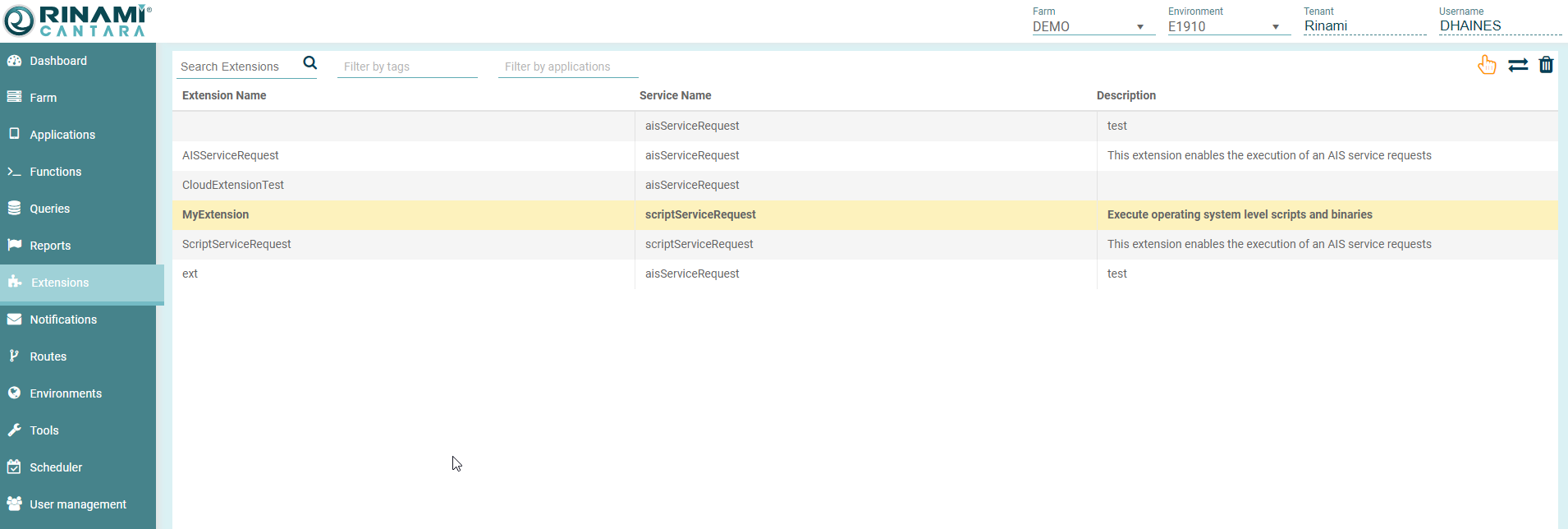Click the Filter by tags field
This screenshot has width=1568, height=529.
(x=406, y=67)
